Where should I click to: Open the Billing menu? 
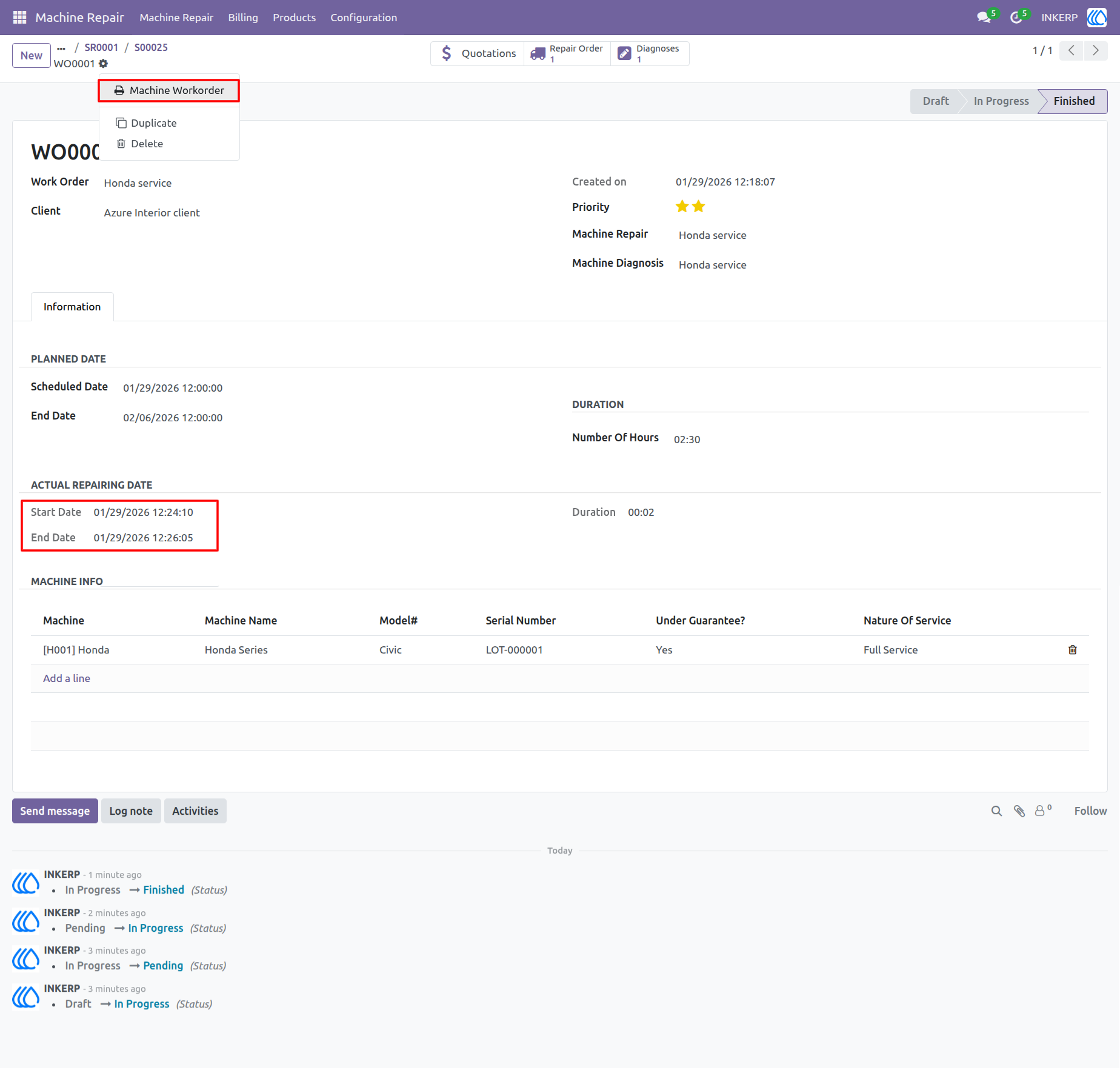[x=243, y=18]
